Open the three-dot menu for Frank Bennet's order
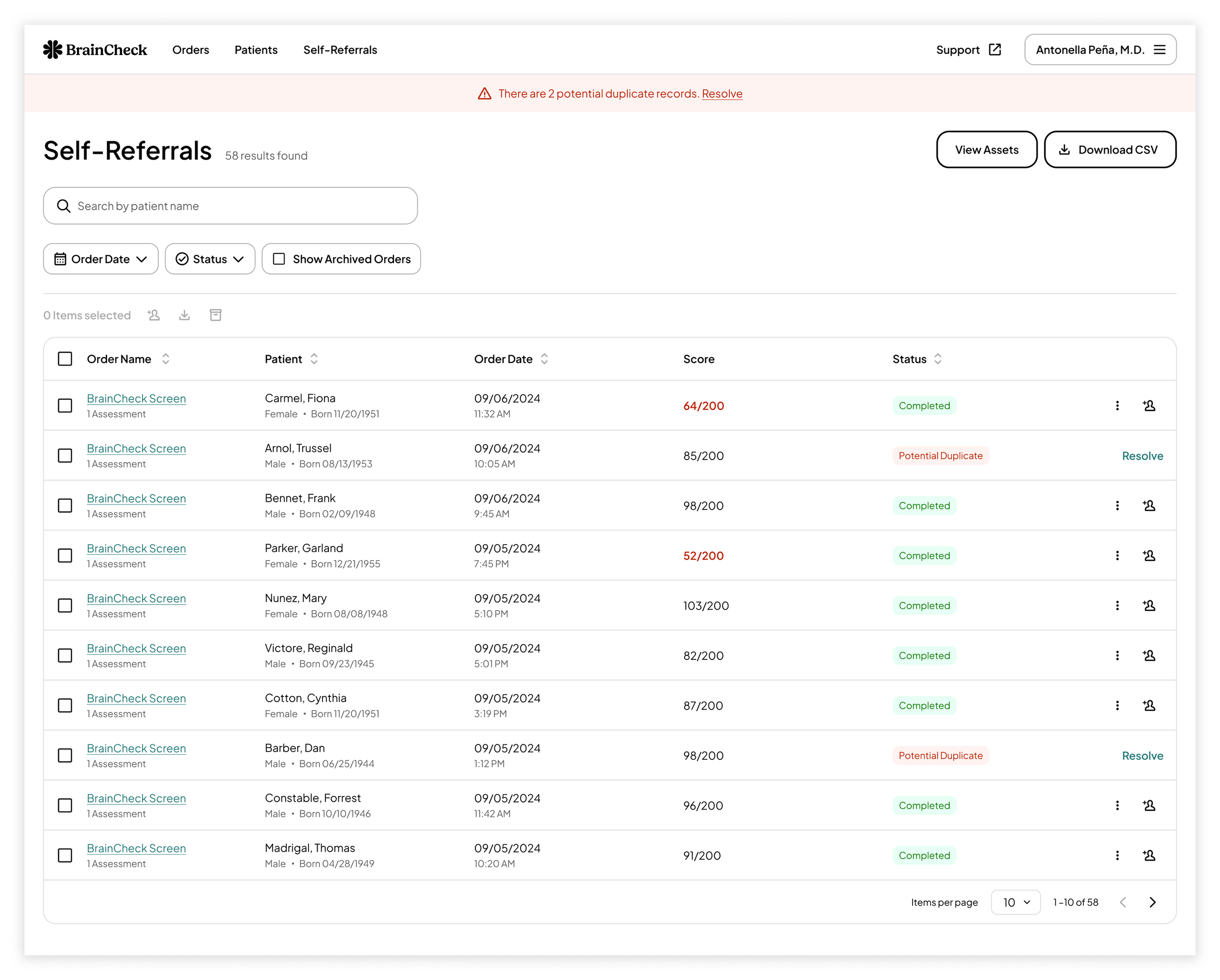 (x=1117, y=505)
